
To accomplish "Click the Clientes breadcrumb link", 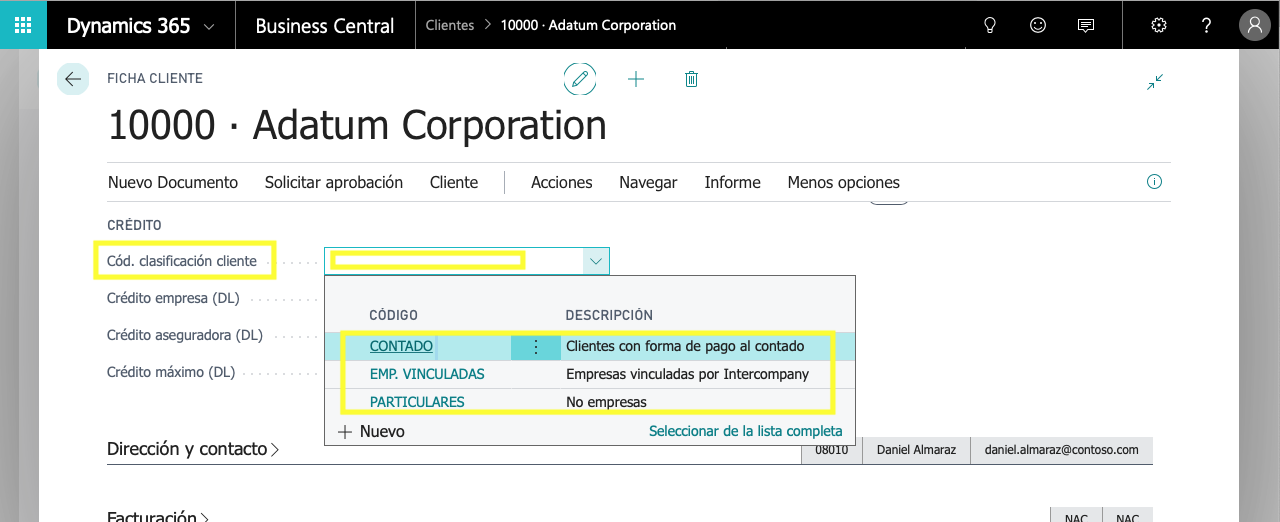I will 450,25.
